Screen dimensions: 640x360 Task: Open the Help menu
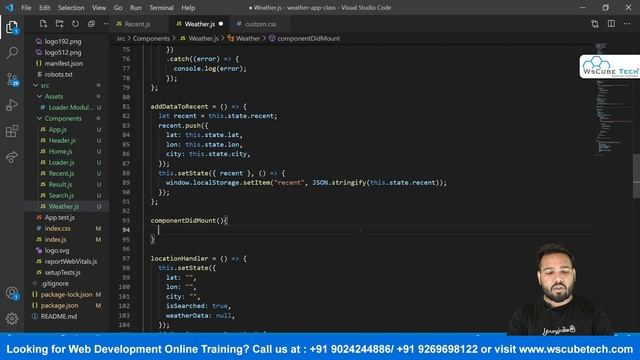(x=188, y=8)
